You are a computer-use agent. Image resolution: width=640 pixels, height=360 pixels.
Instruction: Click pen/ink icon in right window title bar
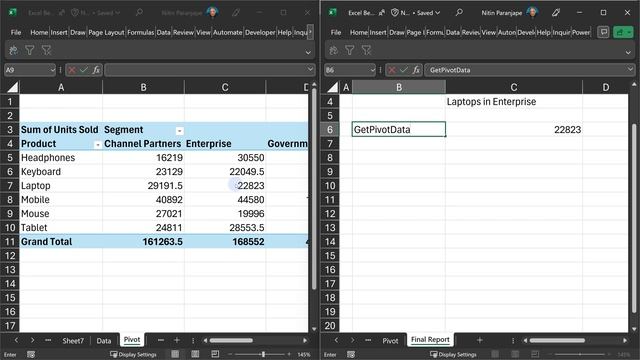click(556, 13)
